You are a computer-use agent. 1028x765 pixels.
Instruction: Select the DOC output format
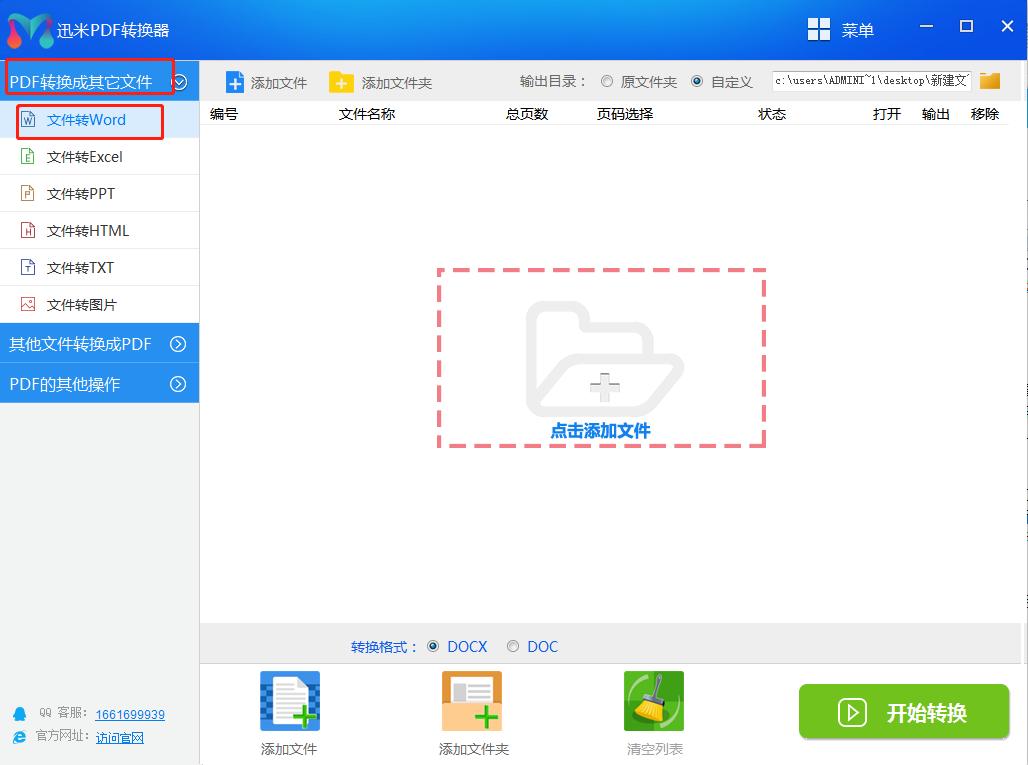point(512,646)
